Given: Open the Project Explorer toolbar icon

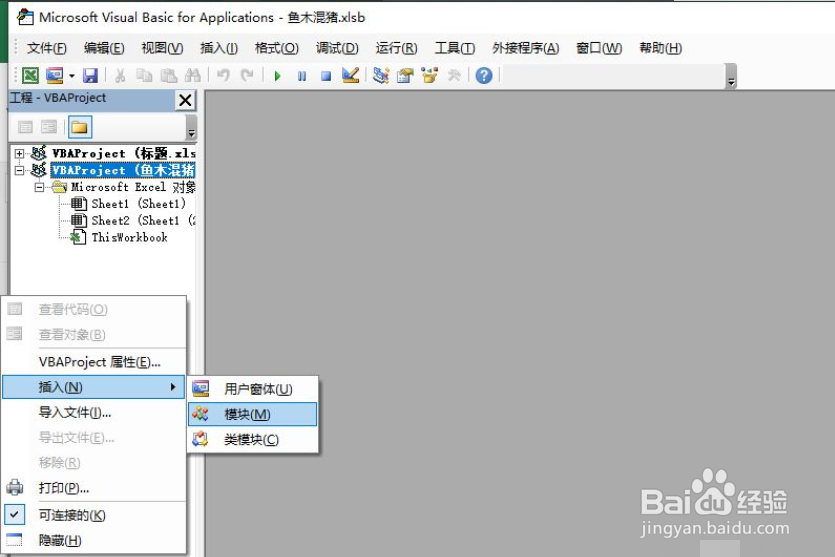Looking at the screenshot, I should (381, 76).
